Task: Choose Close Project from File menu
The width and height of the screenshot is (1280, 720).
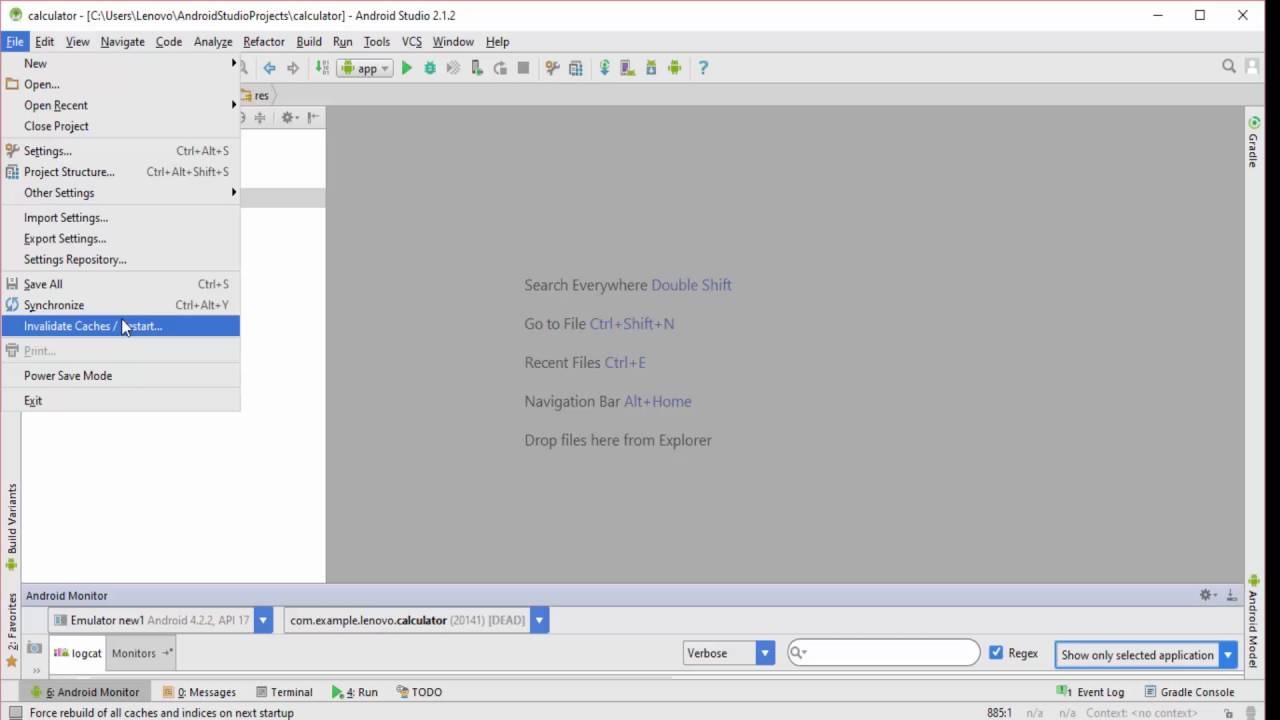Action: click(120, 126)
